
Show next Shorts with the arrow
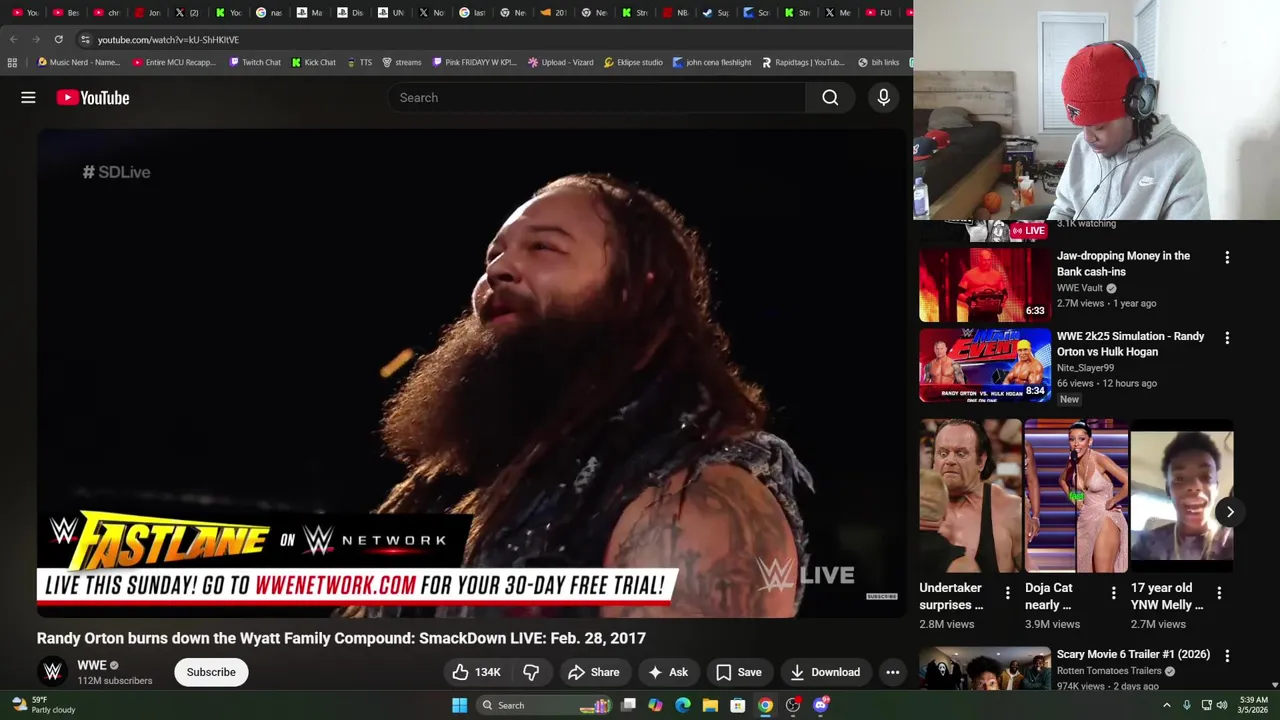pos(1230,512)
